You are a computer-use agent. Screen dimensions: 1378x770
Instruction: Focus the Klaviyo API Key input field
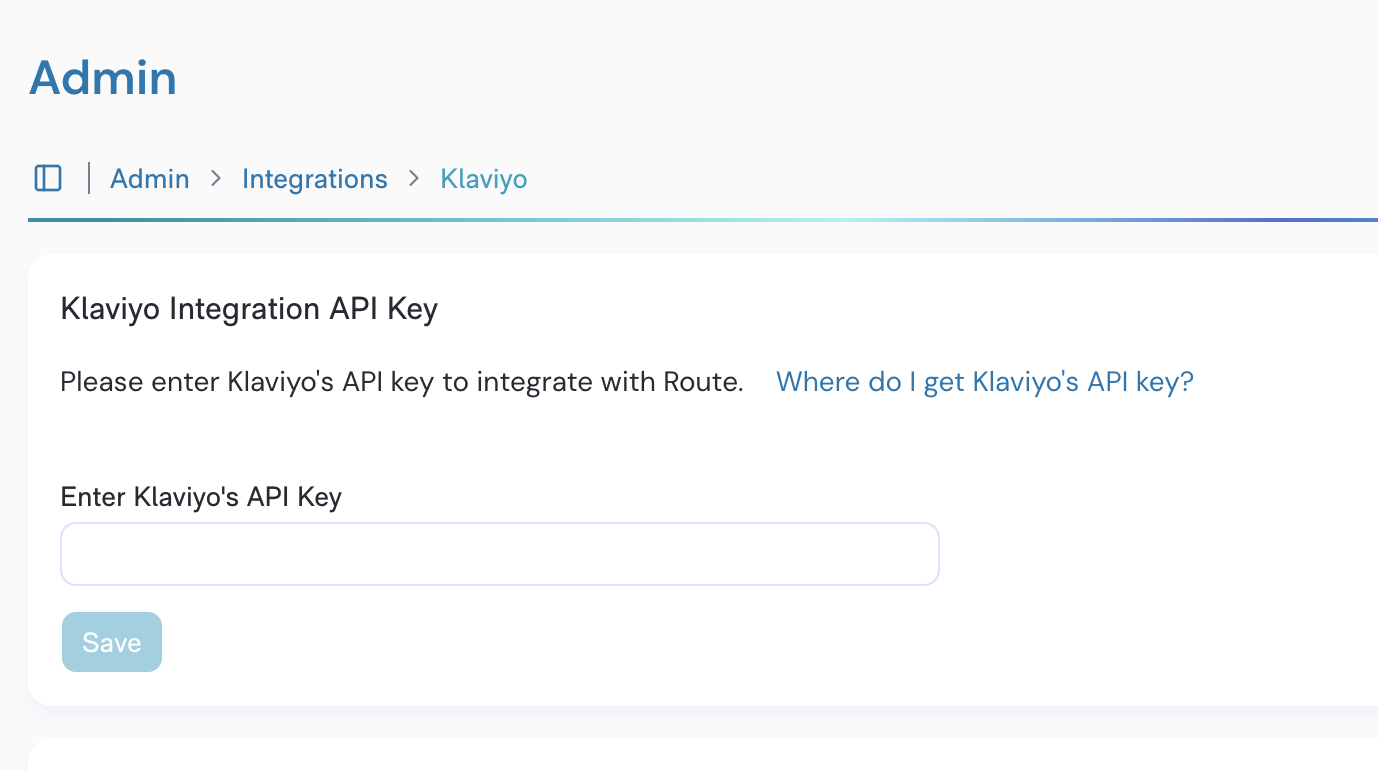pyautogui.click(x=500, y=554)
